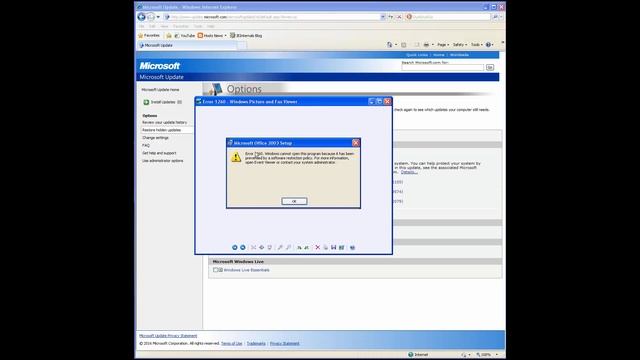640x360 pixels.
Task: Check the Windows Live Essentials checkbox
Action: point(215,270)
